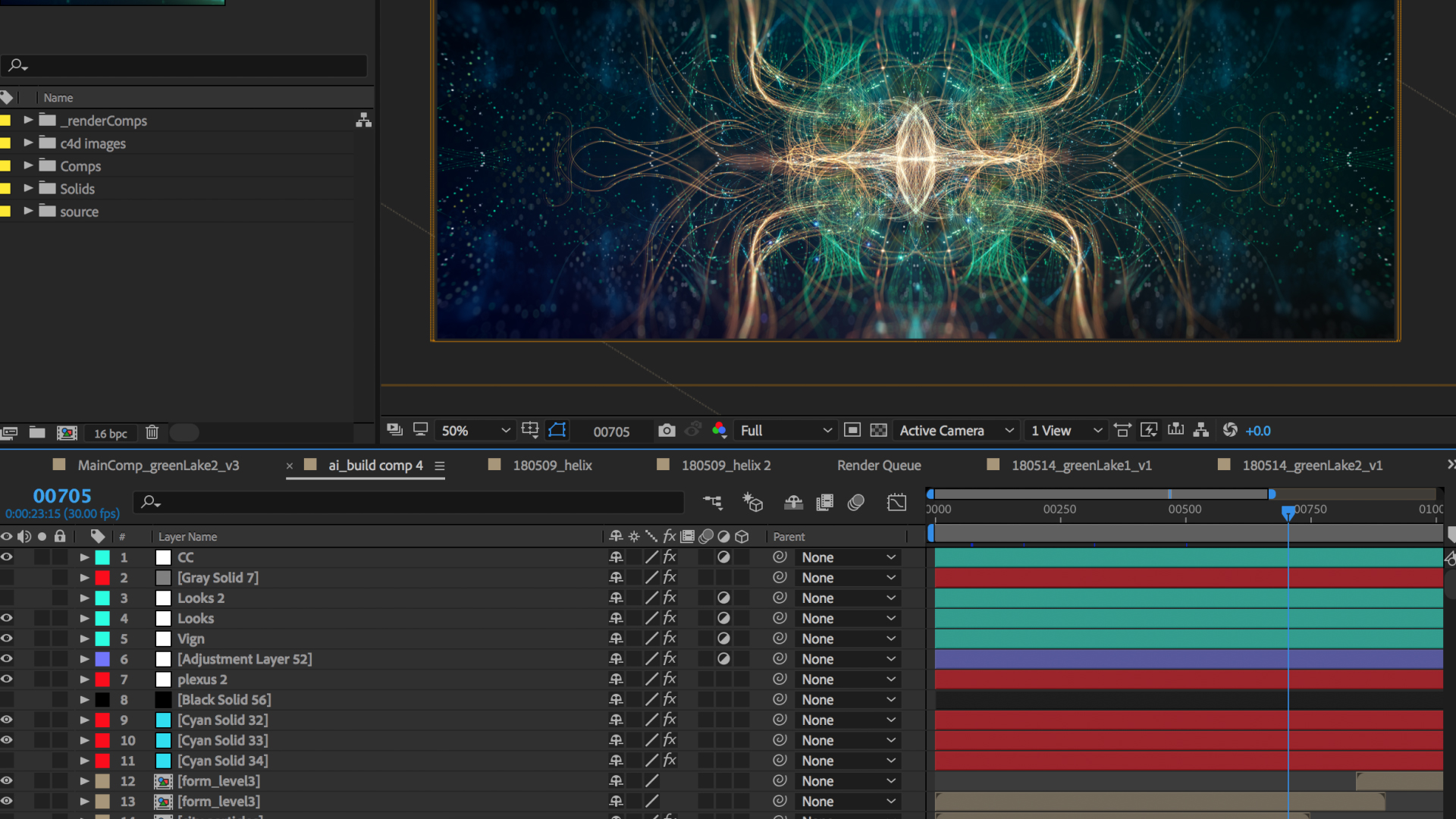The height and width of the screenshot is (819, 1456).
Task: Open the 1 View layout dropdown
Action: pyautogui.click(x=1065, y=431)
